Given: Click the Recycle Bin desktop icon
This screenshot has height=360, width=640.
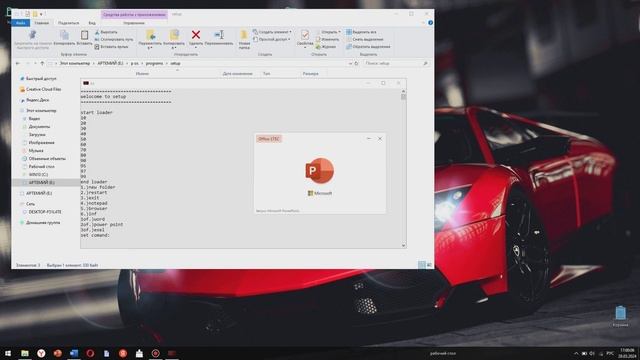Looking at the screenshot, I should (x=620, y=316).
